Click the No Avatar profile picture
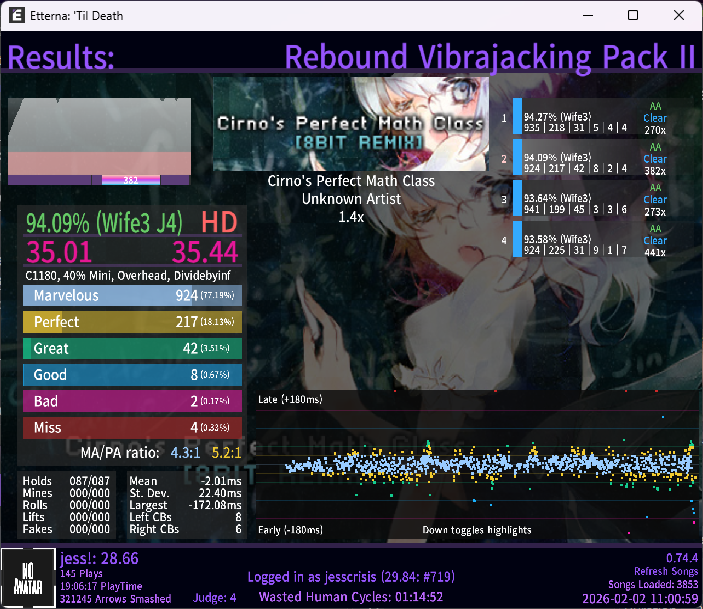Viewport: 703px width, 609px height. pyautogui.click(x=21, y=577)
